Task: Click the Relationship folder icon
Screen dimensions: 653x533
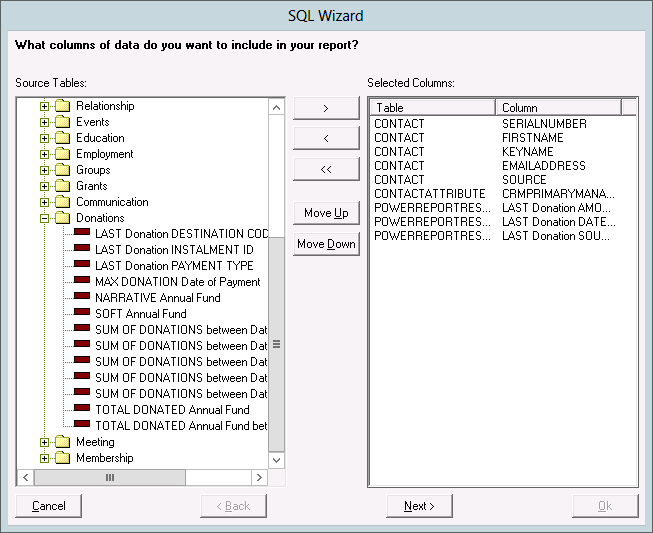Action: pyautogui.click(x=62, y=106)
